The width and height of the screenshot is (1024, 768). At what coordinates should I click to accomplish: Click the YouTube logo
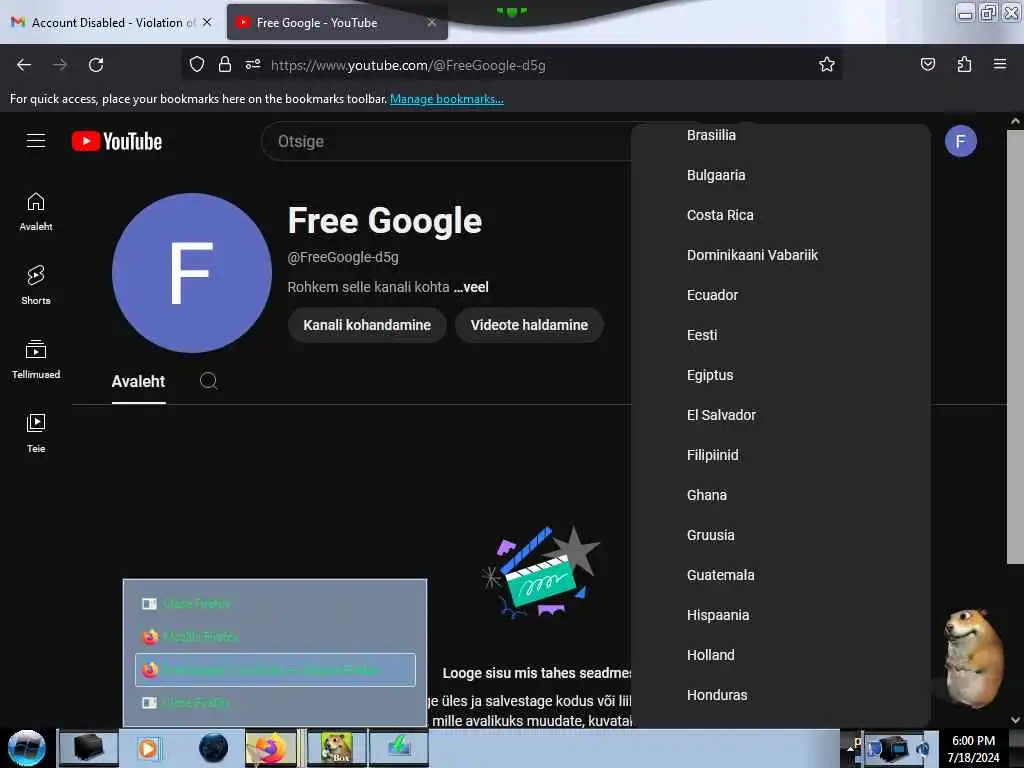pos(117,141)
